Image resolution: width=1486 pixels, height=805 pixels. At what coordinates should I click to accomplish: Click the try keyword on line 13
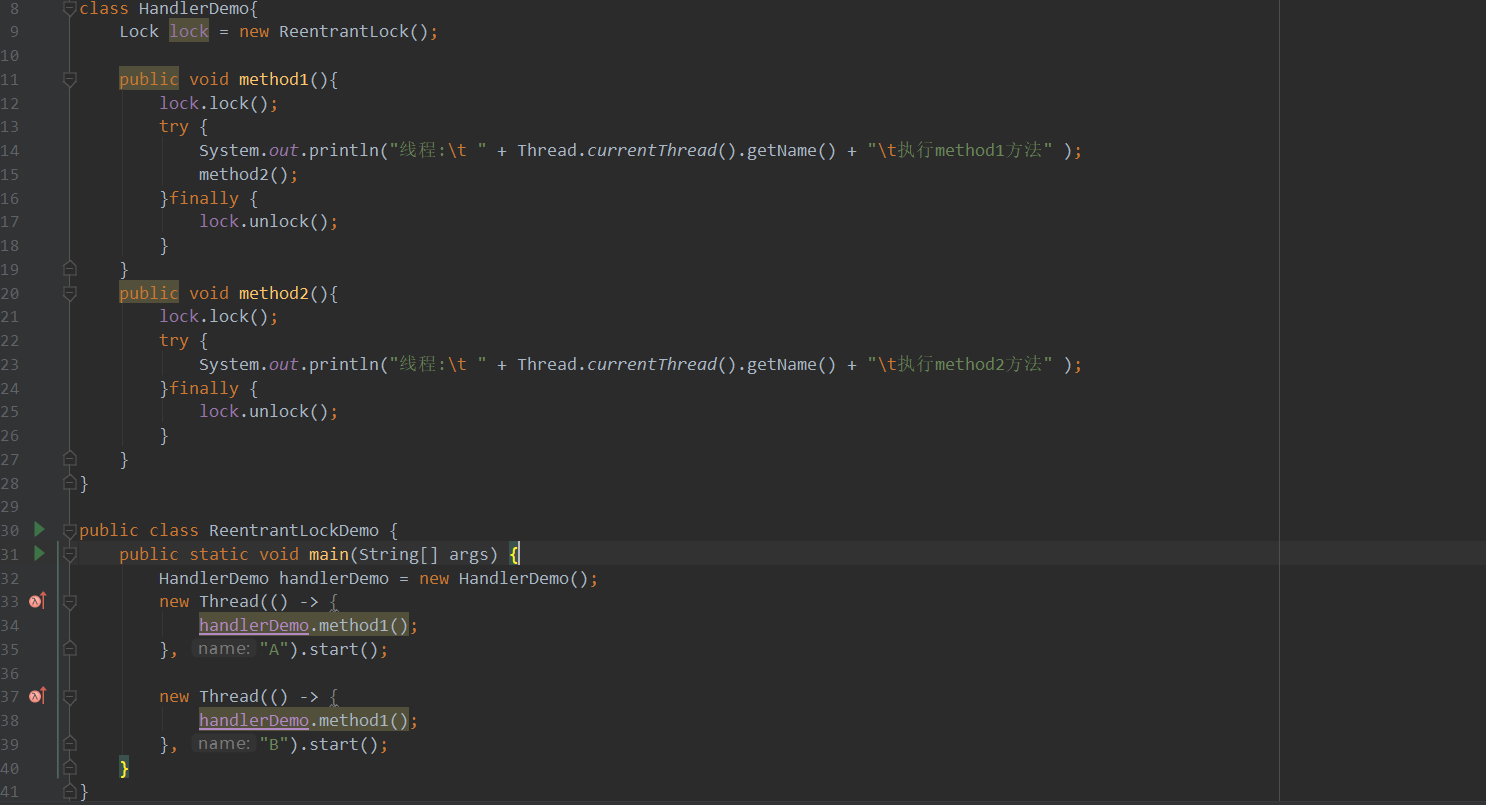[x=174, y=126]
